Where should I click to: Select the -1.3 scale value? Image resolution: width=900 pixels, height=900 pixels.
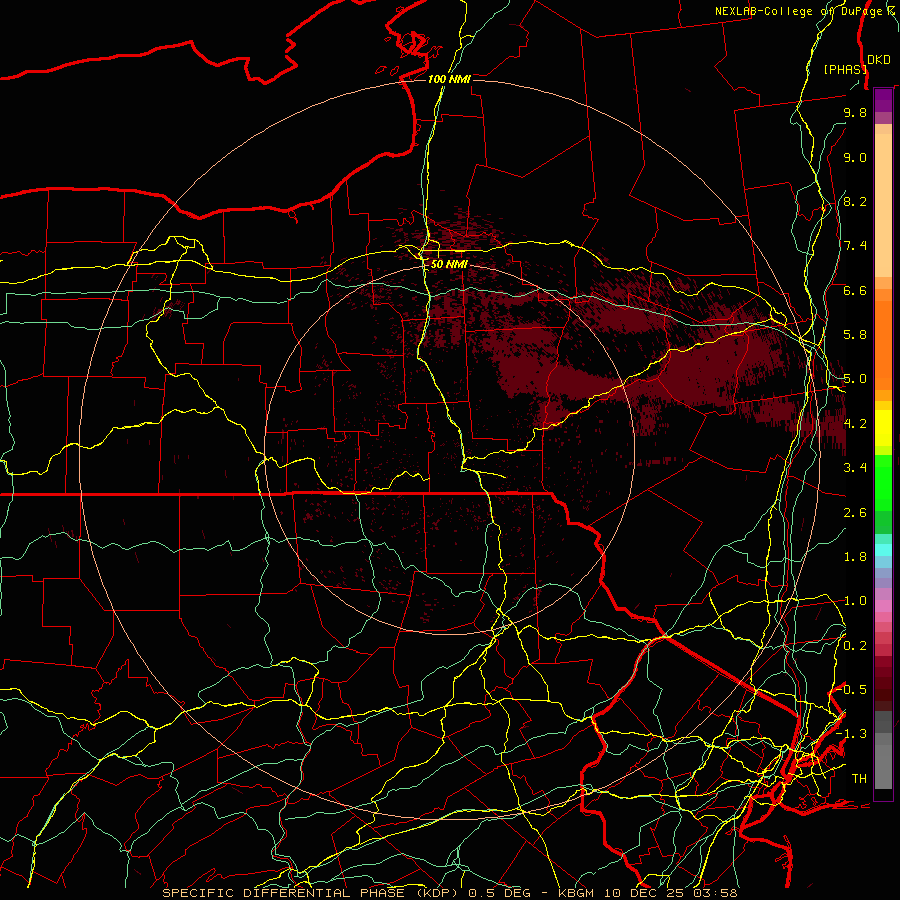pyautogui.click(x=851, y=734)
